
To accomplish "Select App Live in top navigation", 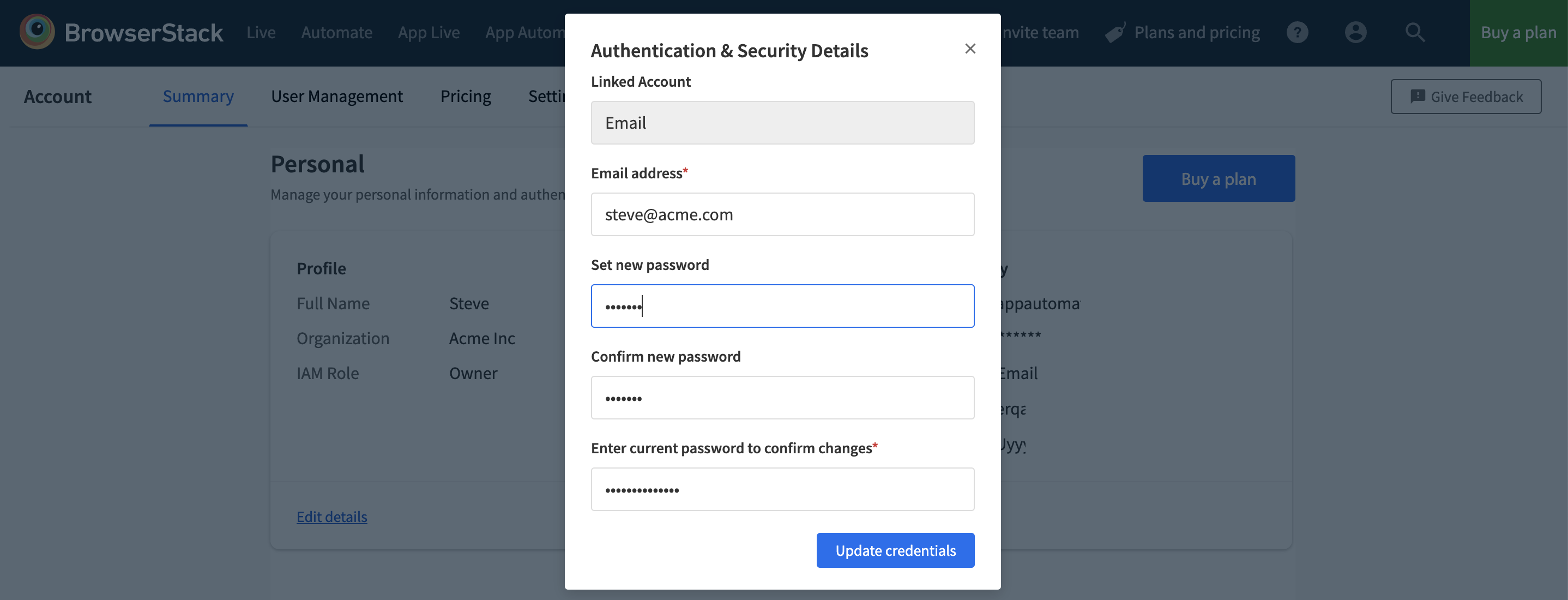I will [429, 32].
